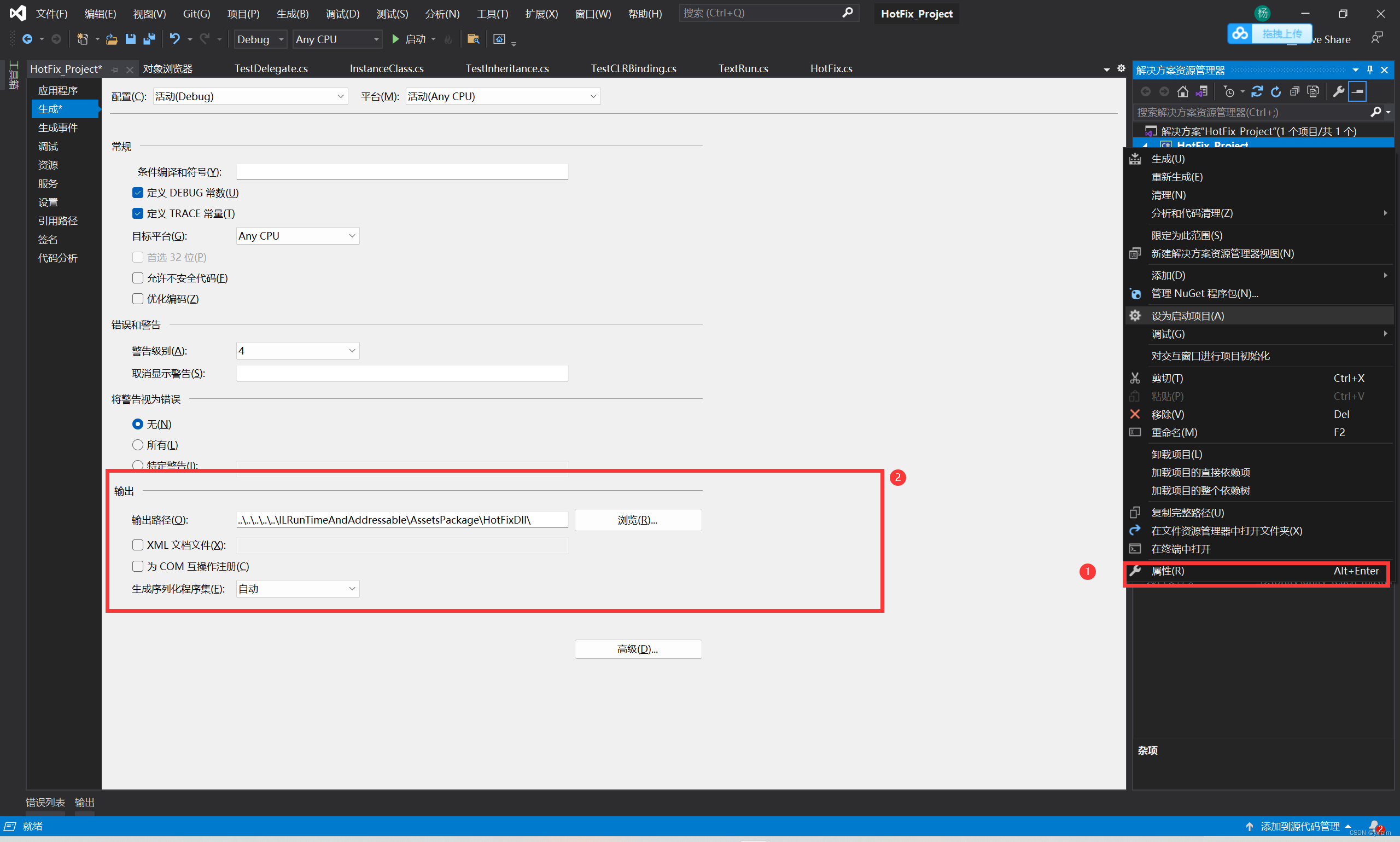Open the Debug configuration toolbar dropdown
The width and height of the screenshot is (1400, 842).
click(x=260, y=39)
